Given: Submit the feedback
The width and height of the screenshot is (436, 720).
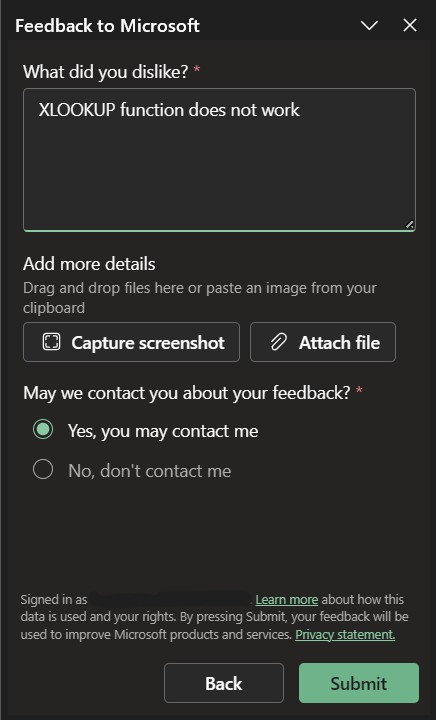Looking at the screenshot, I should 359,683.
